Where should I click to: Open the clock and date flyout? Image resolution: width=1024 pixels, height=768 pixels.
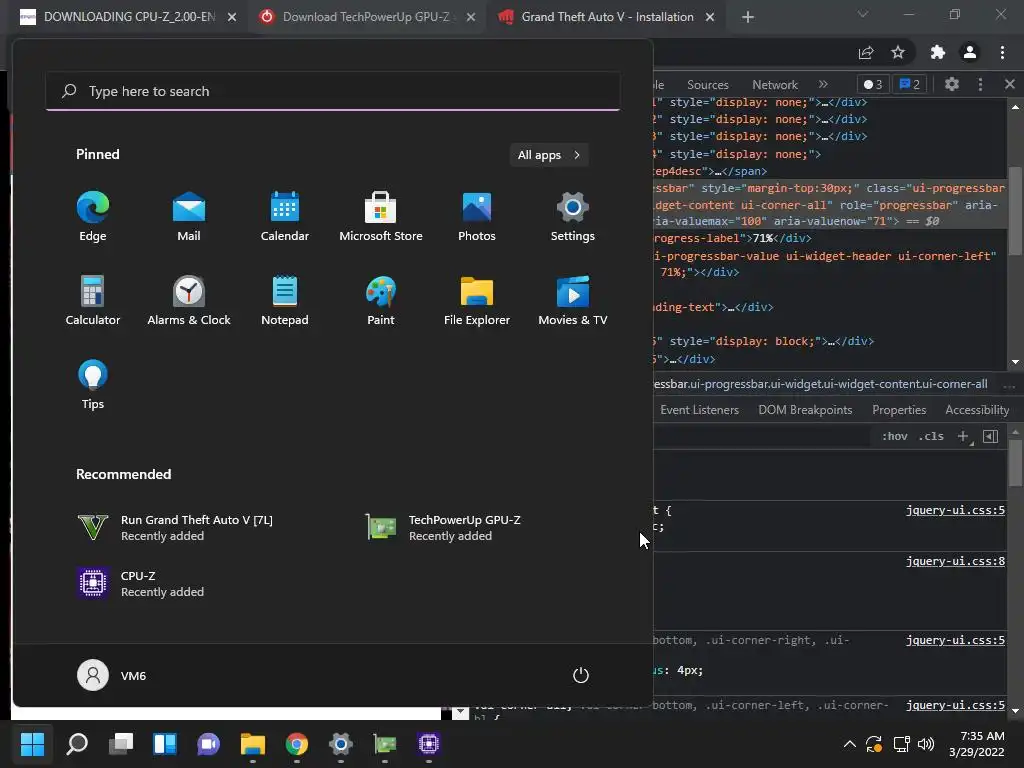(x=977, y=744)
